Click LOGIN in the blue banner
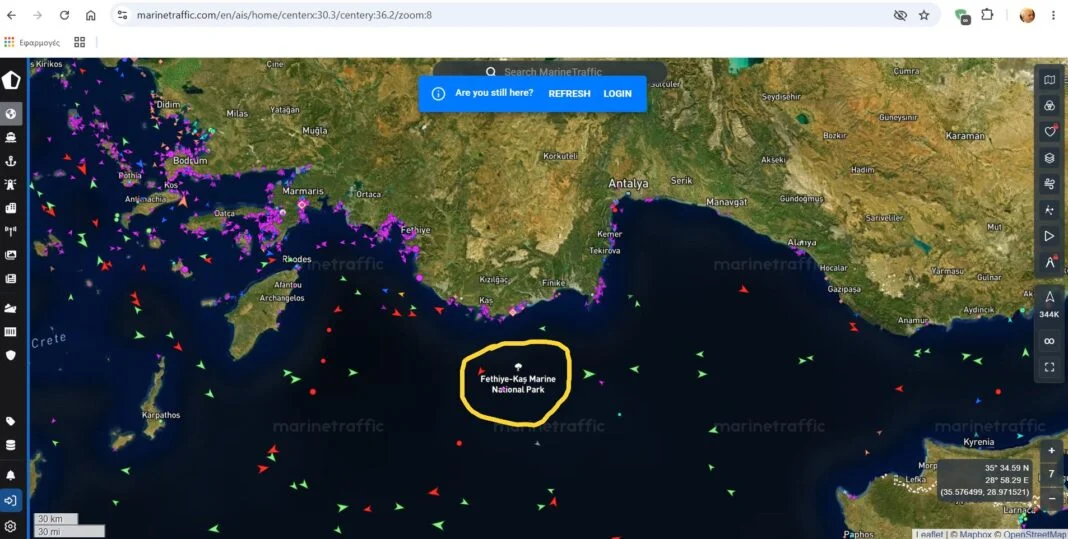 (x=617, y=93)
